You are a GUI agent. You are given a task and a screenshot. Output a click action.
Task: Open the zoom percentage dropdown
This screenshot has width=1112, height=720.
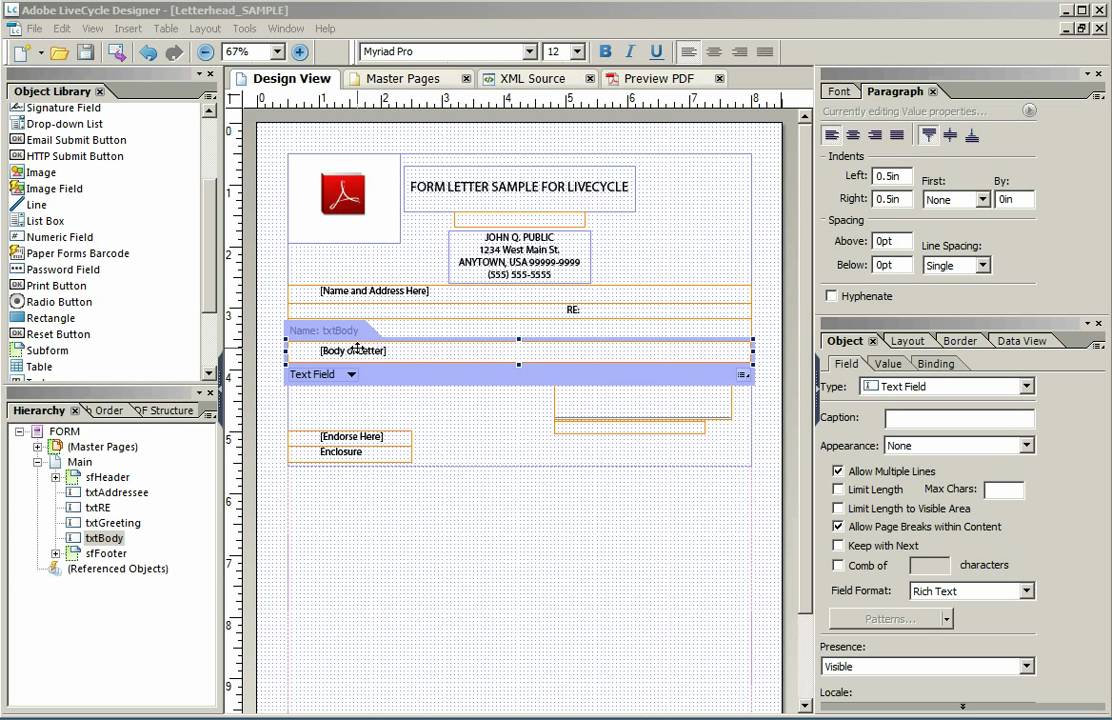277,52
